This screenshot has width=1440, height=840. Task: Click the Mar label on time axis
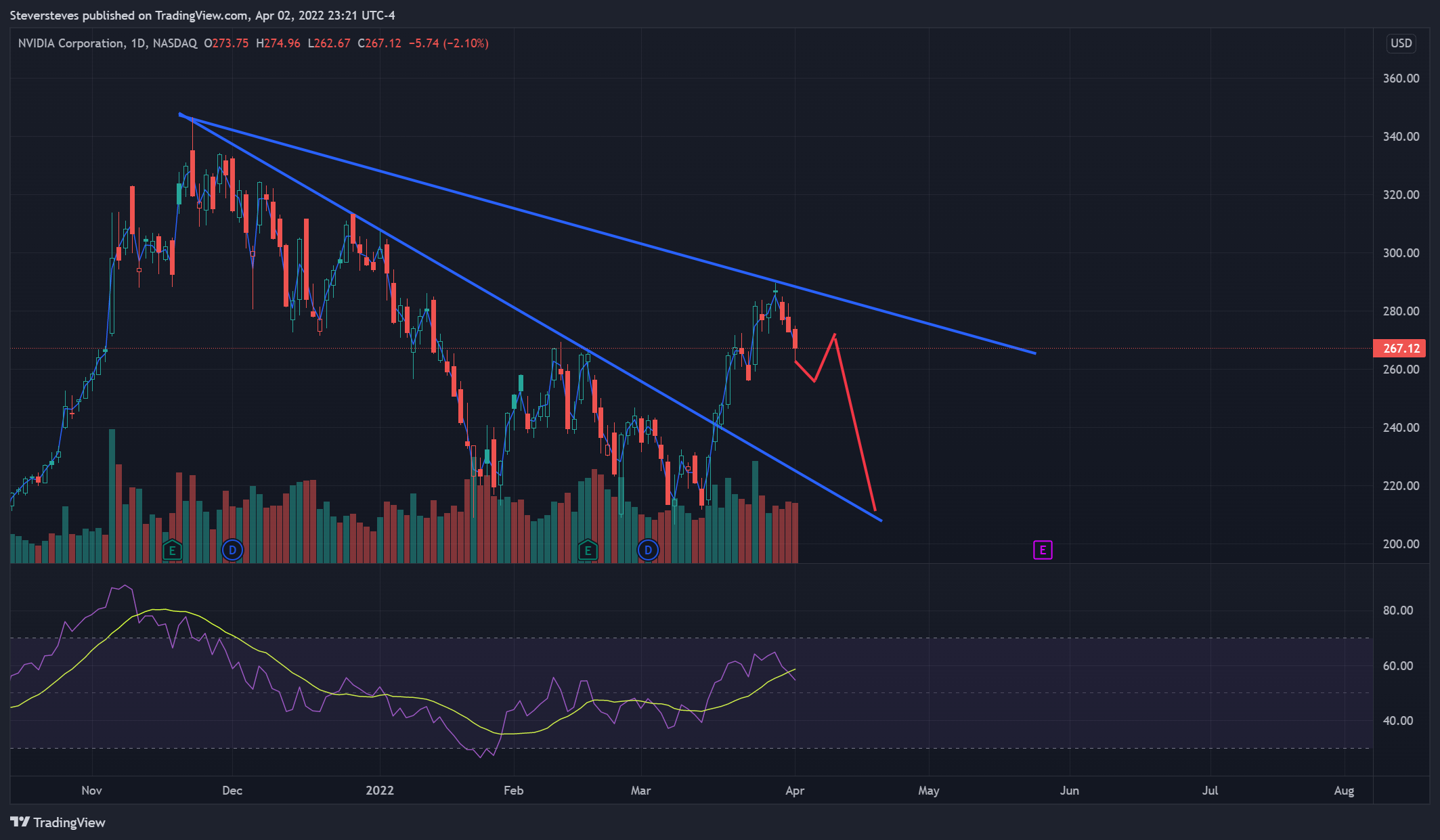coord(640,791)
